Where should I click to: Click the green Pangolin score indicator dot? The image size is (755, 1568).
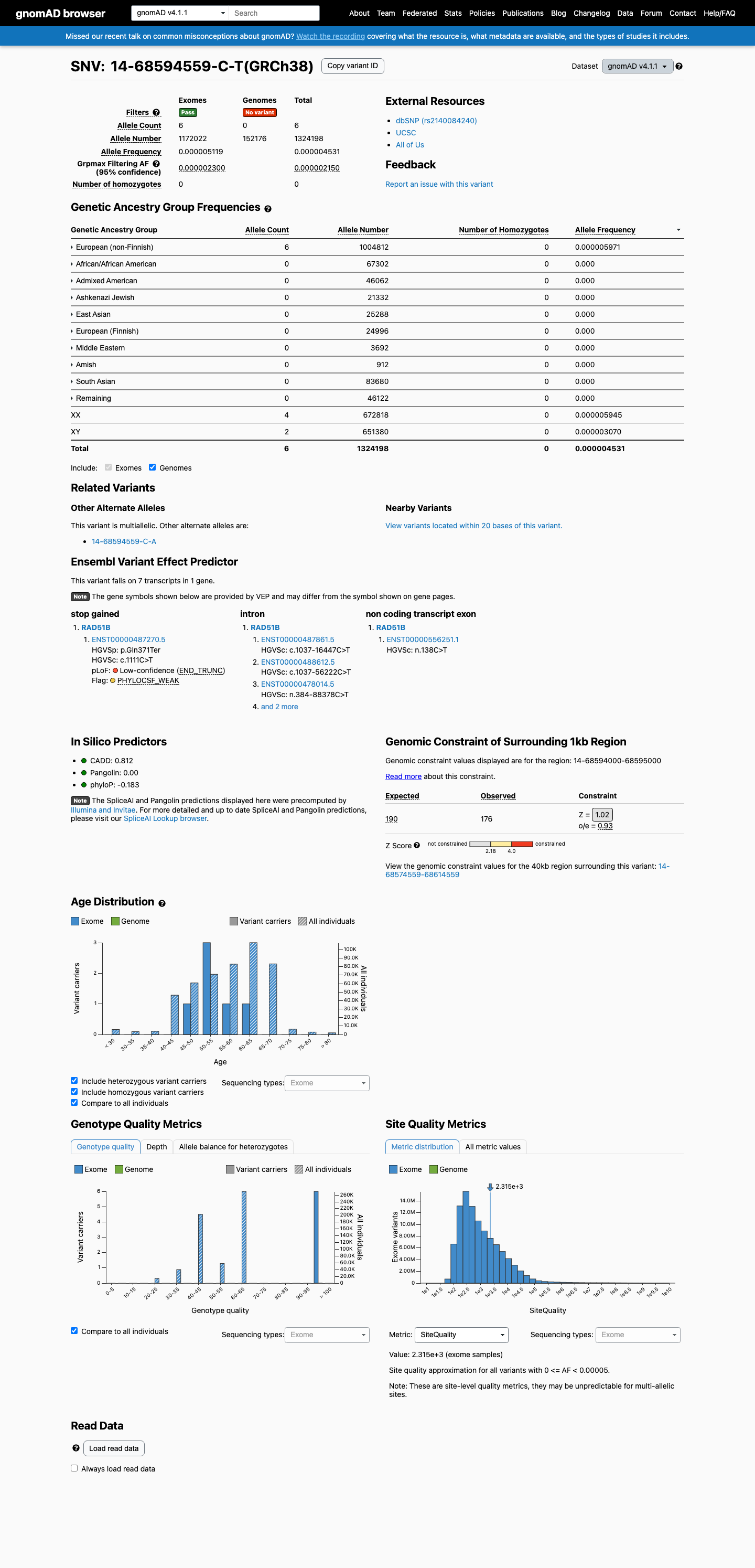(84, 773)
